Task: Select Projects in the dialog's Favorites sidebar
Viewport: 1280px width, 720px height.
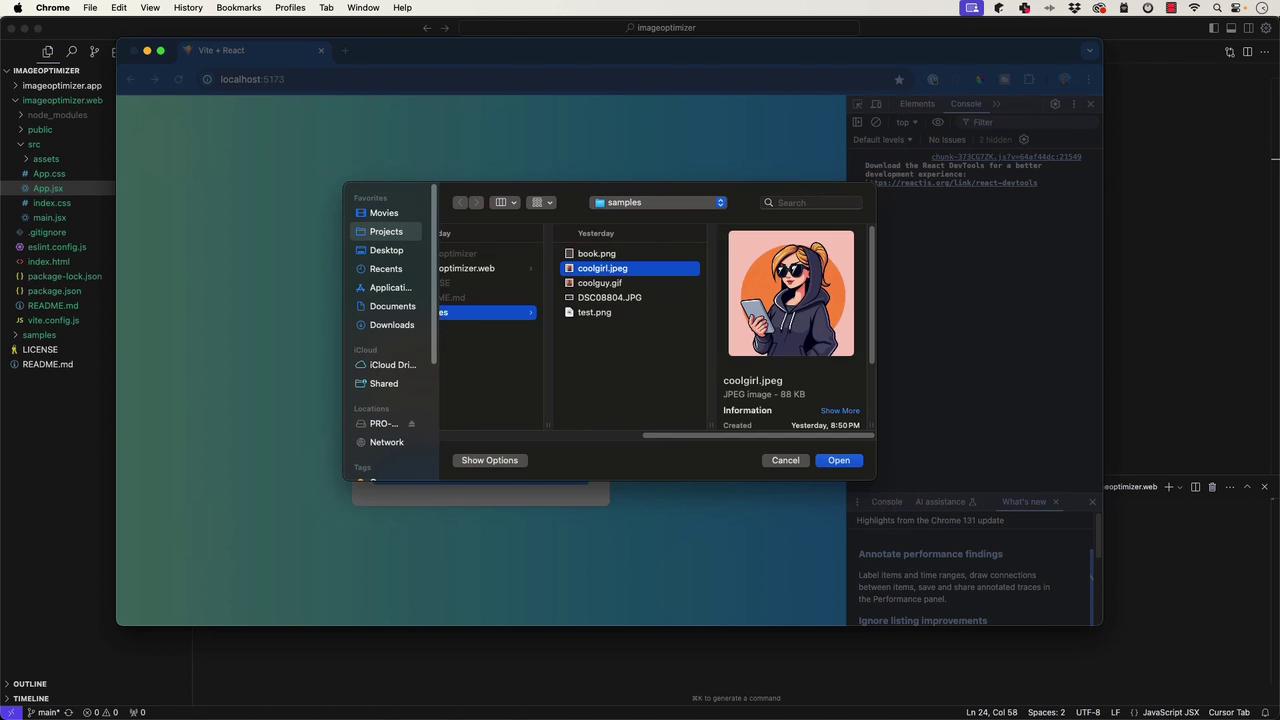Action: (x=386, y=232)
